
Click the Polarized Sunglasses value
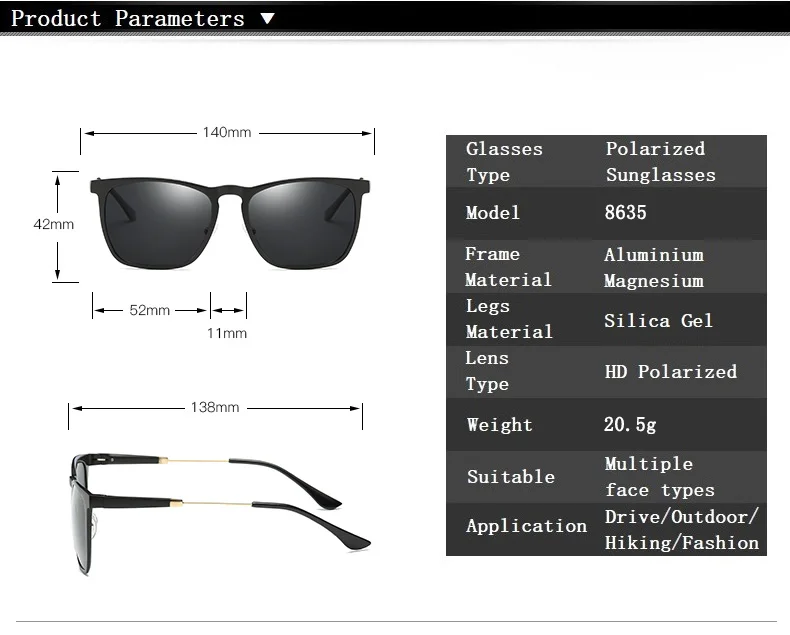[x=661, y=162]
